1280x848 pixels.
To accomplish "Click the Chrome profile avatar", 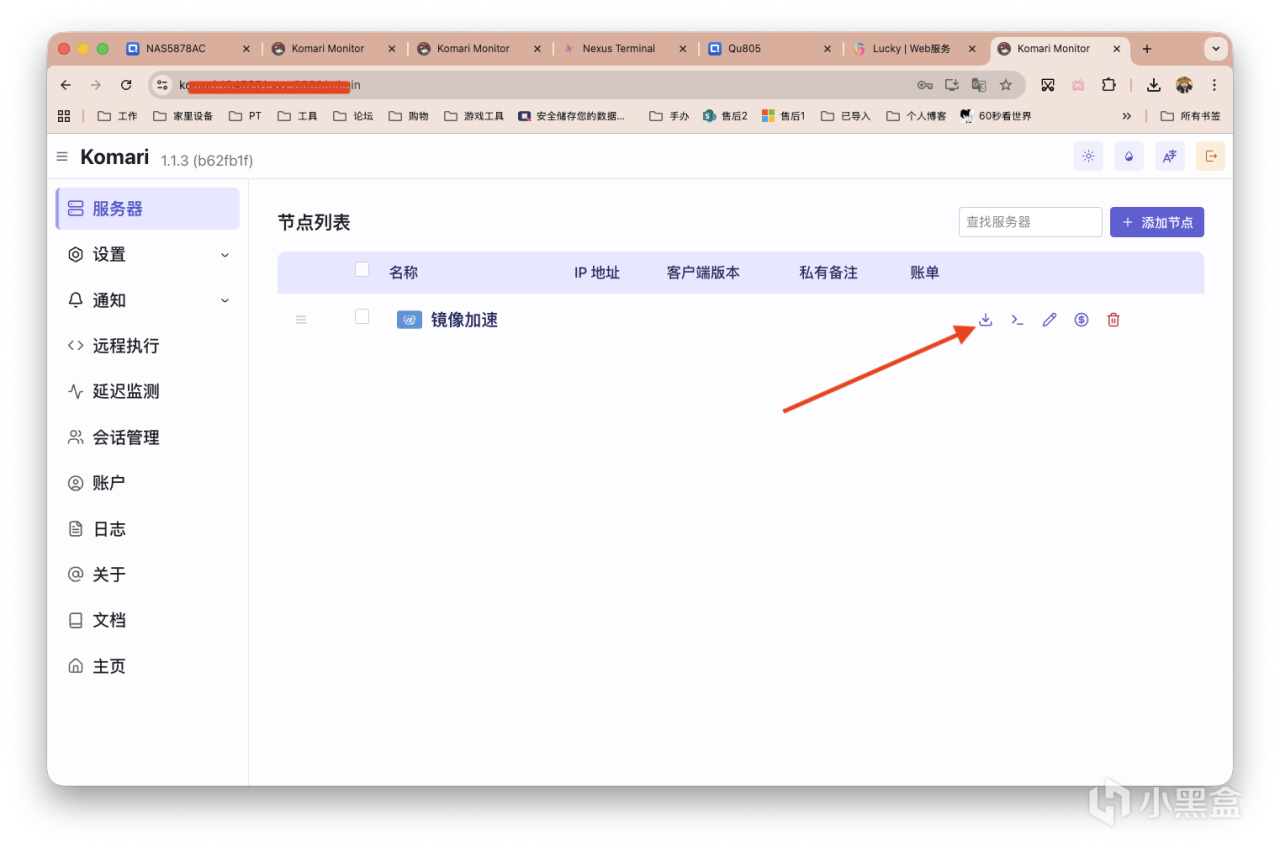I will pos(1184,85).
